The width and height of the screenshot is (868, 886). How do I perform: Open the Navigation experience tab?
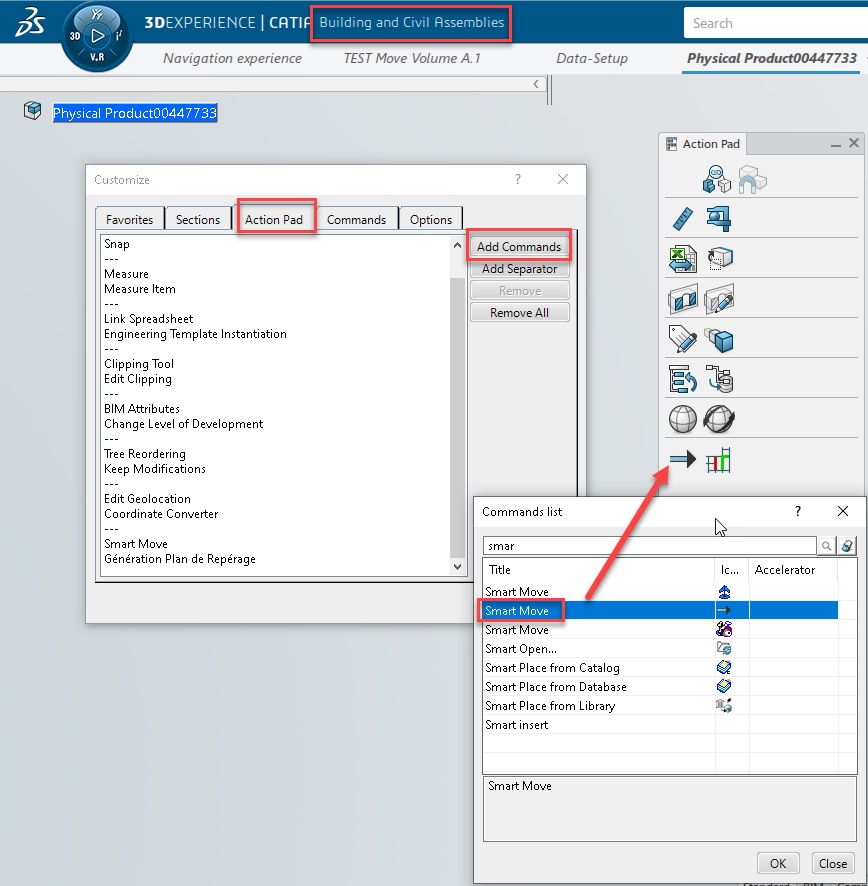[x=232, y=58]
